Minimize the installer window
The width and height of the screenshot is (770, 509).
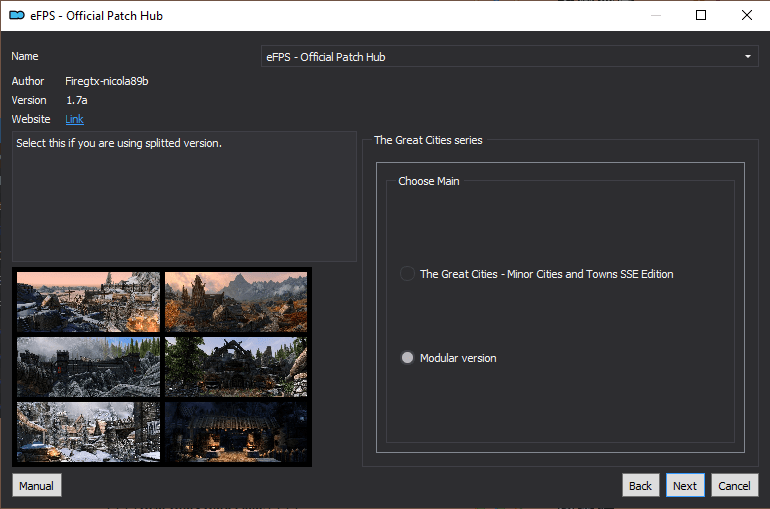click(656, 15)
